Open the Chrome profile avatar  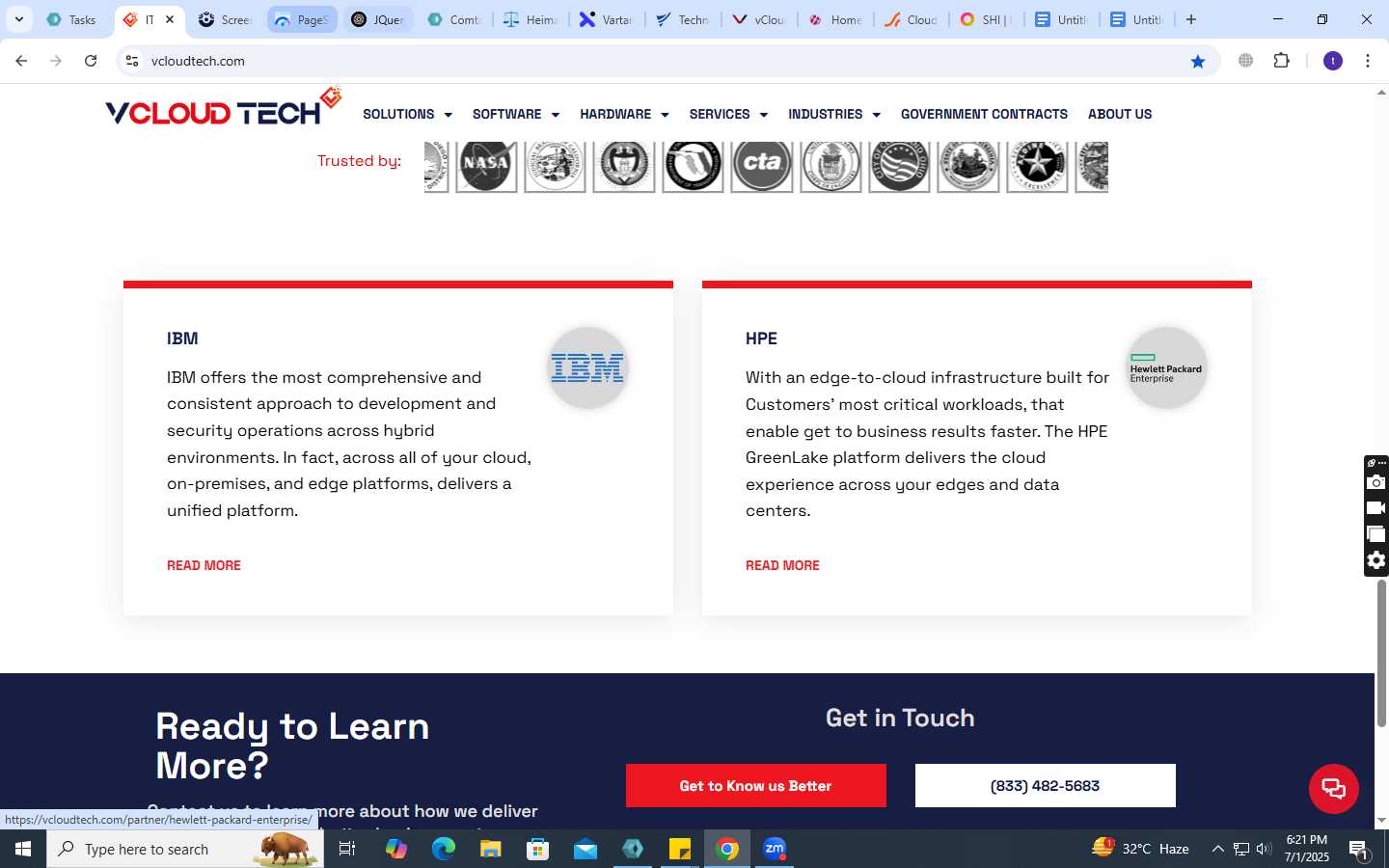coord(1333,61)
